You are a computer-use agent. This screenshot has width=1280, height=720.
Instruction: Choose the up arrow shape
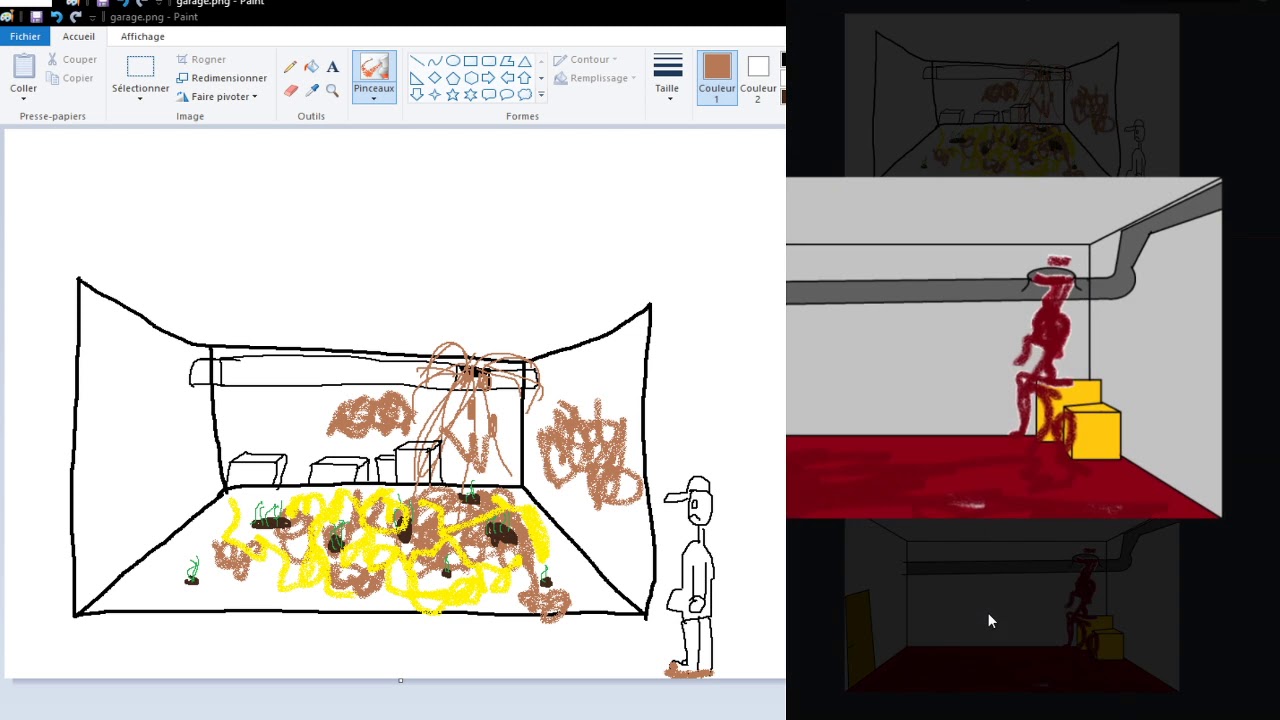pyautogui.click(x=524, y=78)
